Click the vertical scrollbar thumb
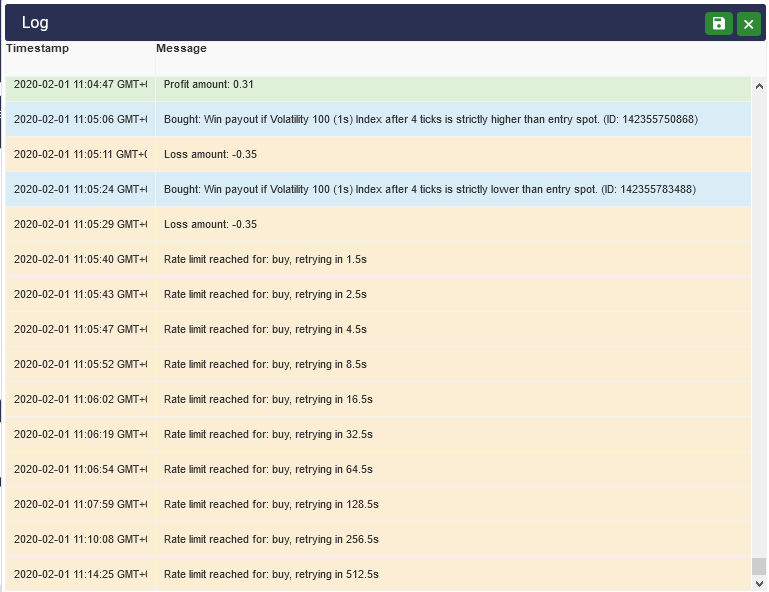 click(759, 566)
